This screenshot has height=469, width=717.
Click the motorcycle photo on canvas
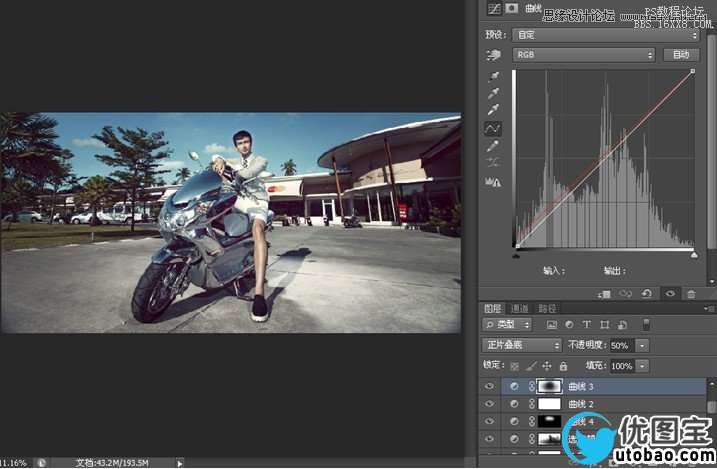tap(230, 223)
